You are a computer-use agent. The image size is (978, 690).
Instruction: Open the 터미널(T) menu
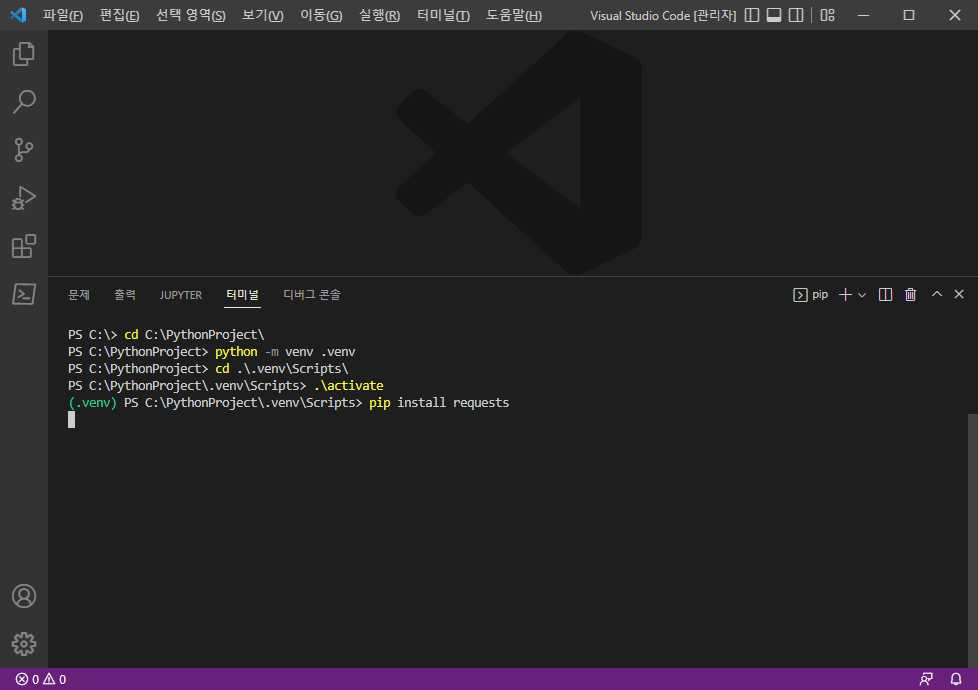[443, 15]
